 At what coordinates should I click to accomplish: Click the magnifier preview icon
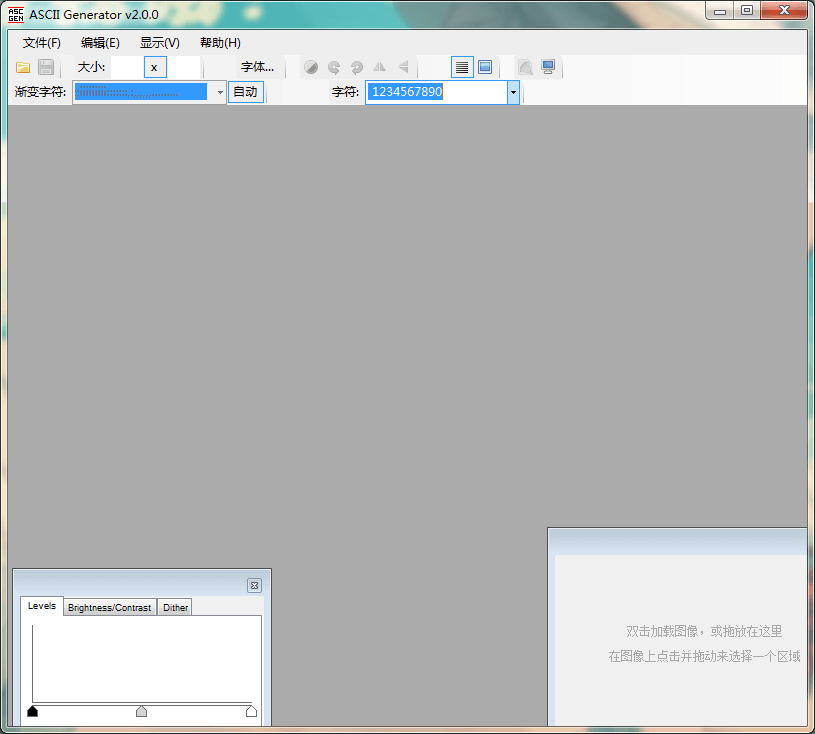pyautogui.click(x=525, y=68)
